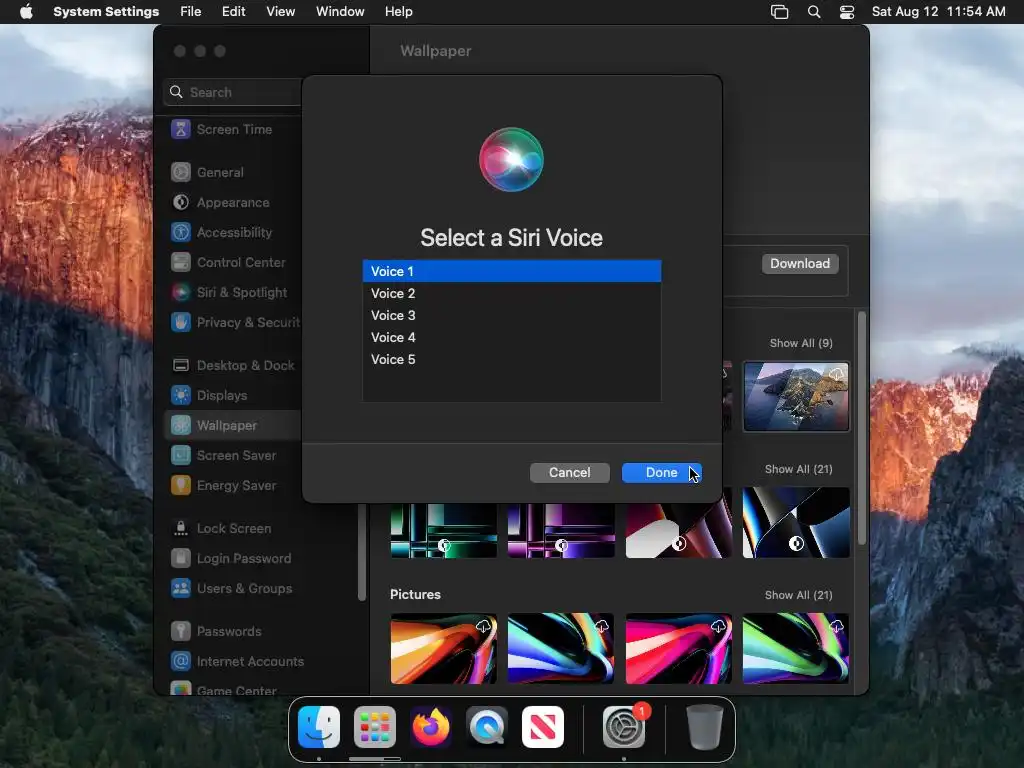Click System Settings icon in Dock
Screen dimensions: 1024x768
(x=624, y=727)
